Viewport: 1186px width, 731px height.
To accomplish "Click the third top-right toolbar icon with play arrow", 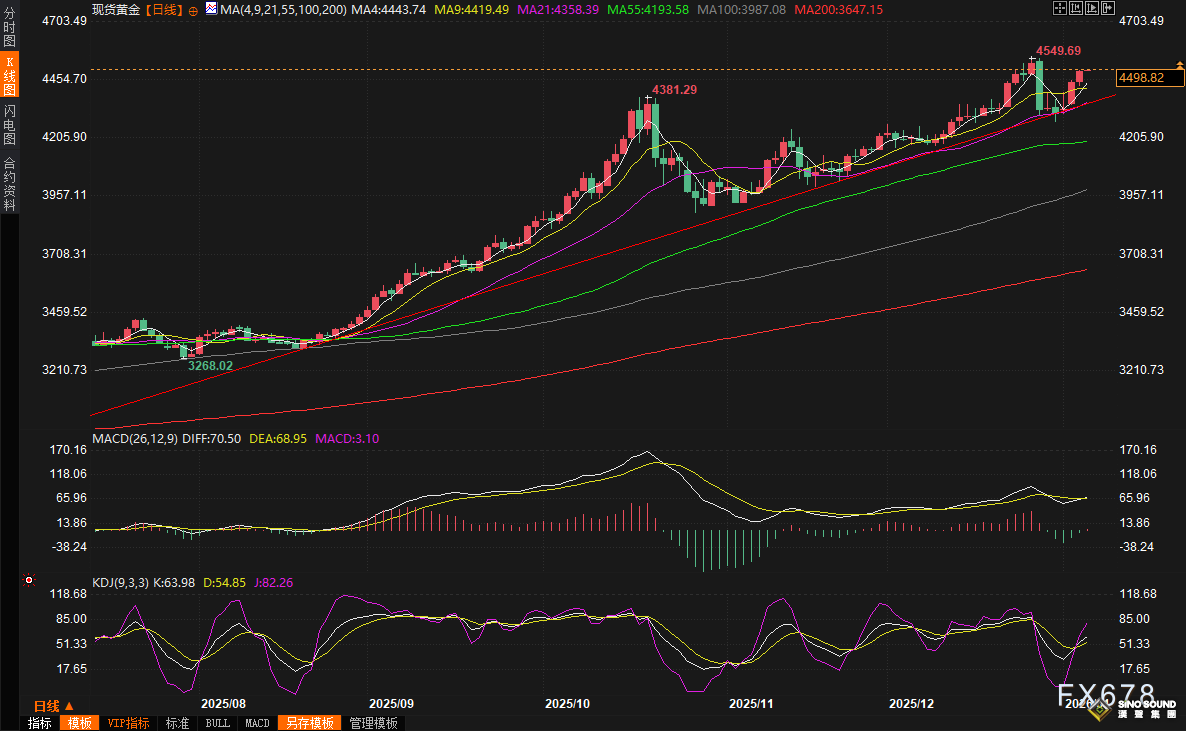I will pyautogui.click(x=1094, y=8).
